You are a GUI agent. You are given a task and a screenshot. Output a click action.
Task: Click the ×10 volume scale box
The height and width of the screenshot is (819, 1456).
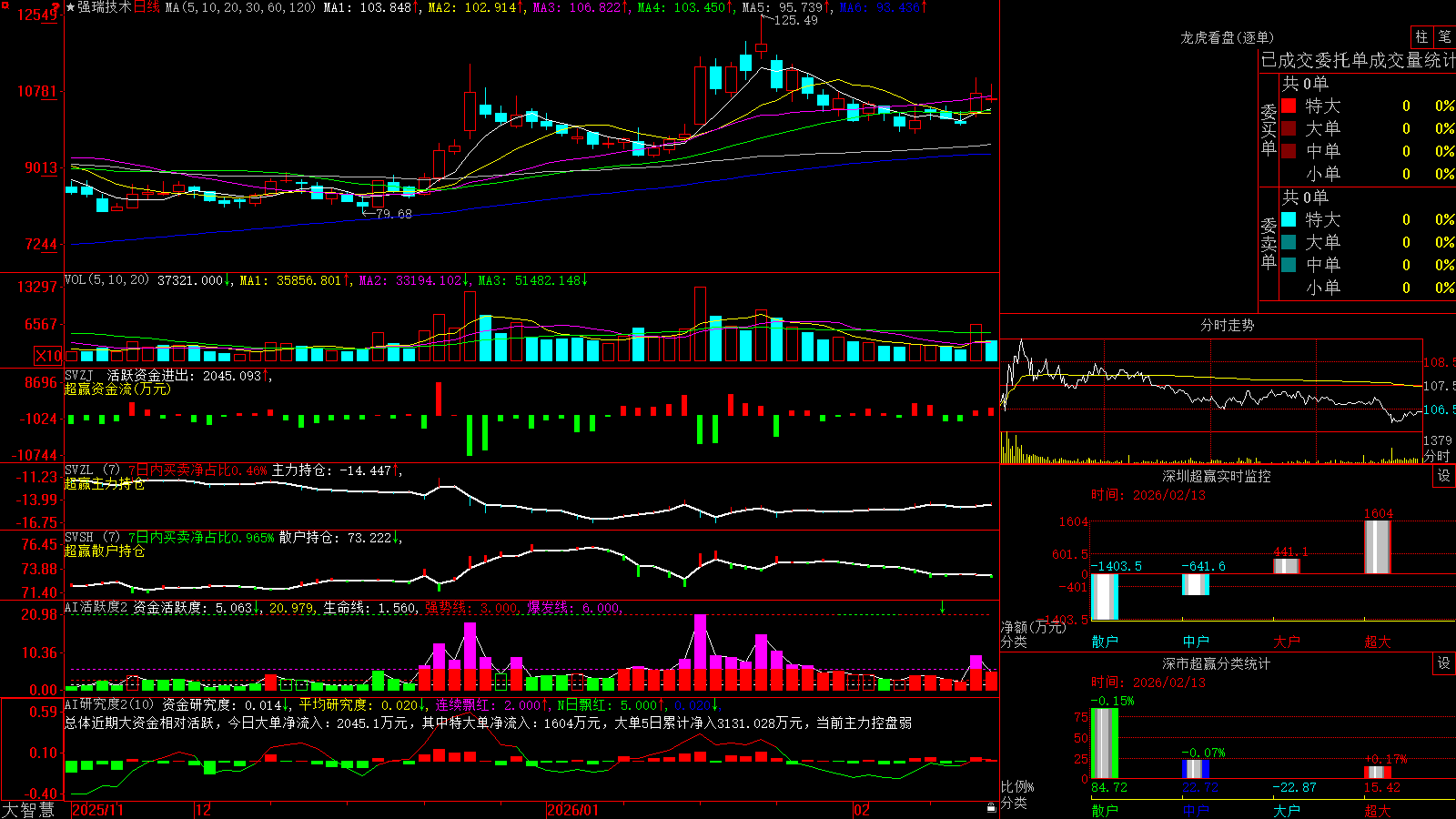48,356
